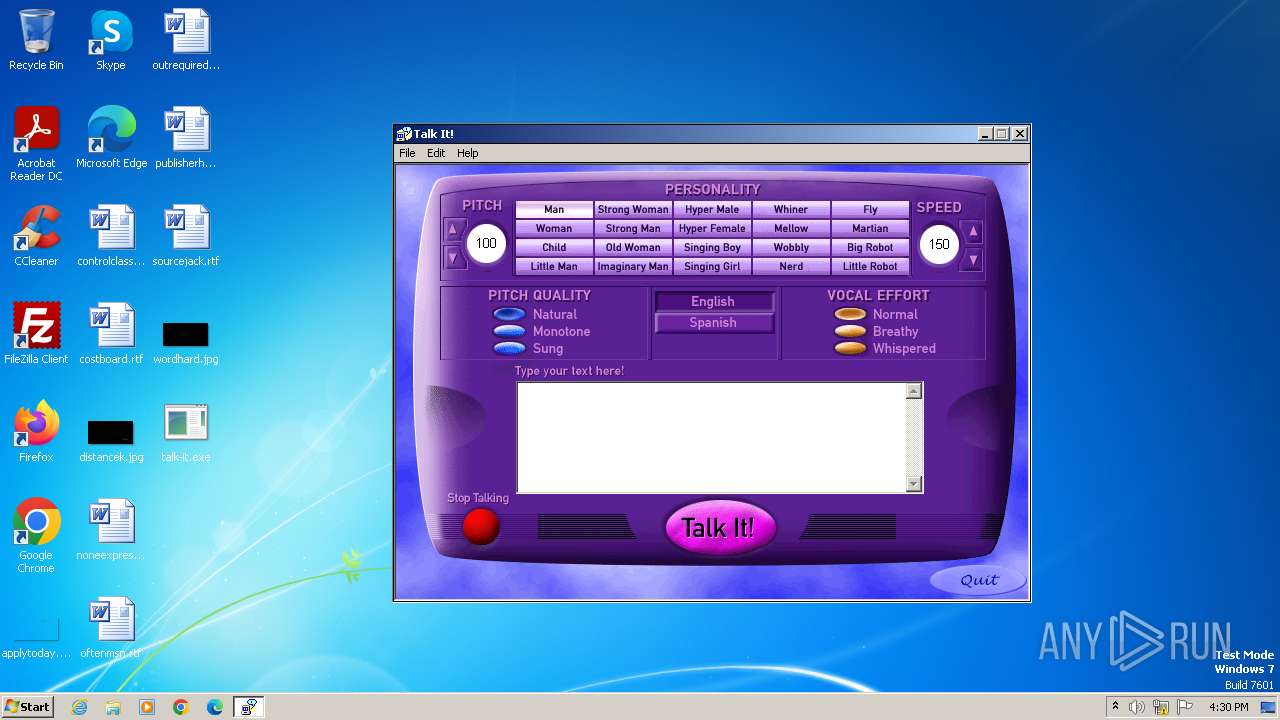1280x720 pixels.
Task: Click text box scrollbar up arrow
Action: click(x=913, y=391)
